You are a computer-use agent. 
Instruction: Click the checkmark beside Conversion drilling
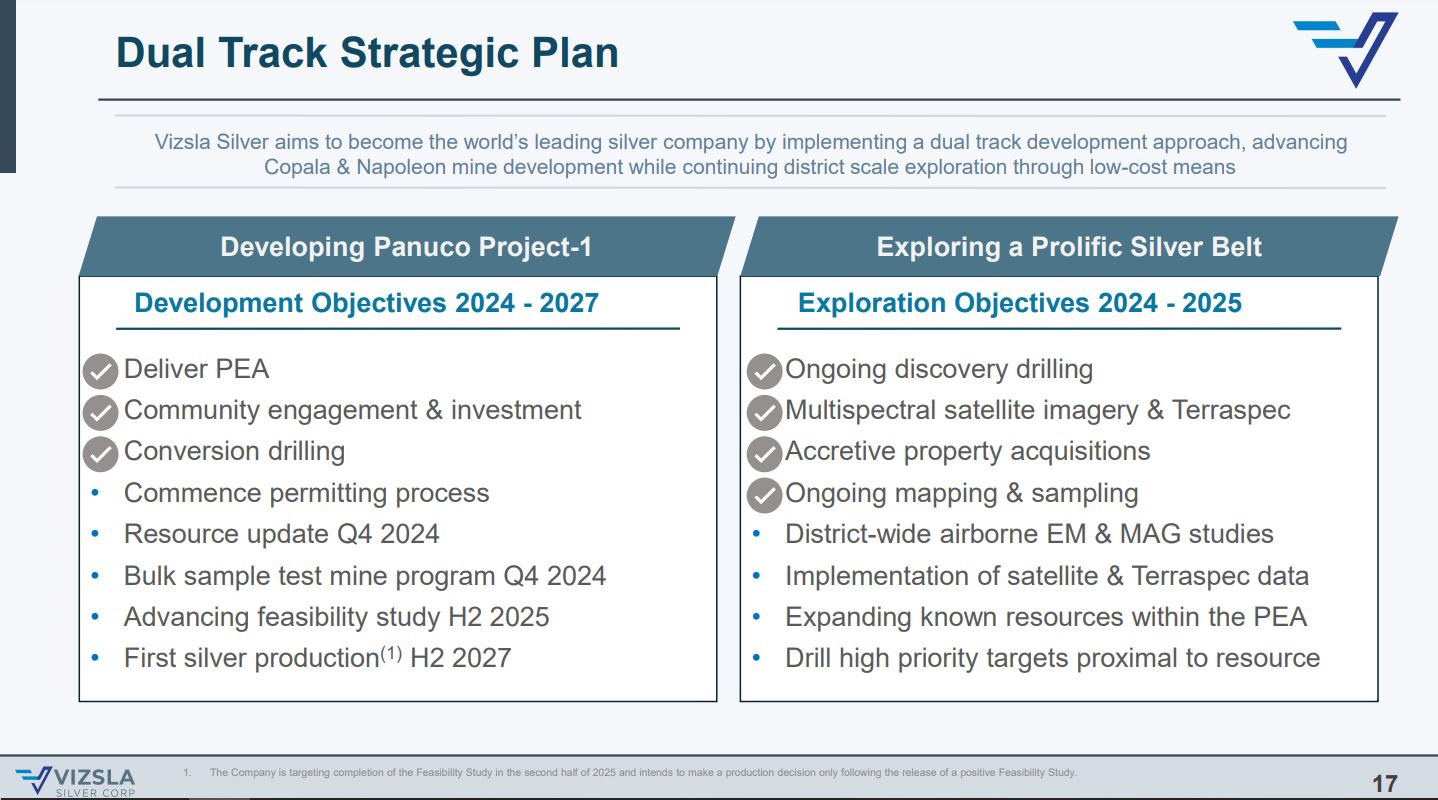pos(101,453)
